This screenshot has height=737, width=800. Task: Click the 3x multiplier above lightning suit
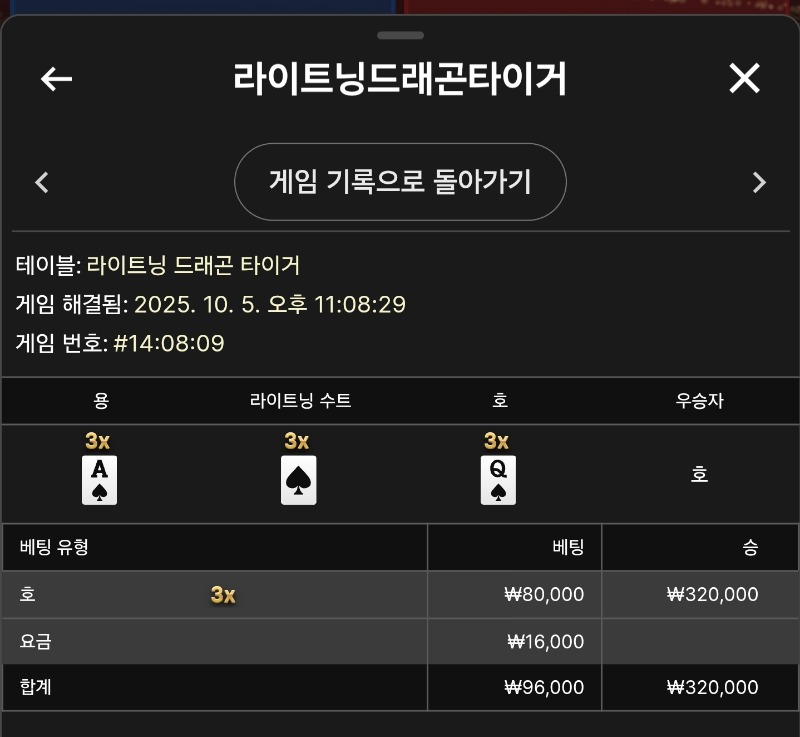pyautogui.click(x=297, y=441)
